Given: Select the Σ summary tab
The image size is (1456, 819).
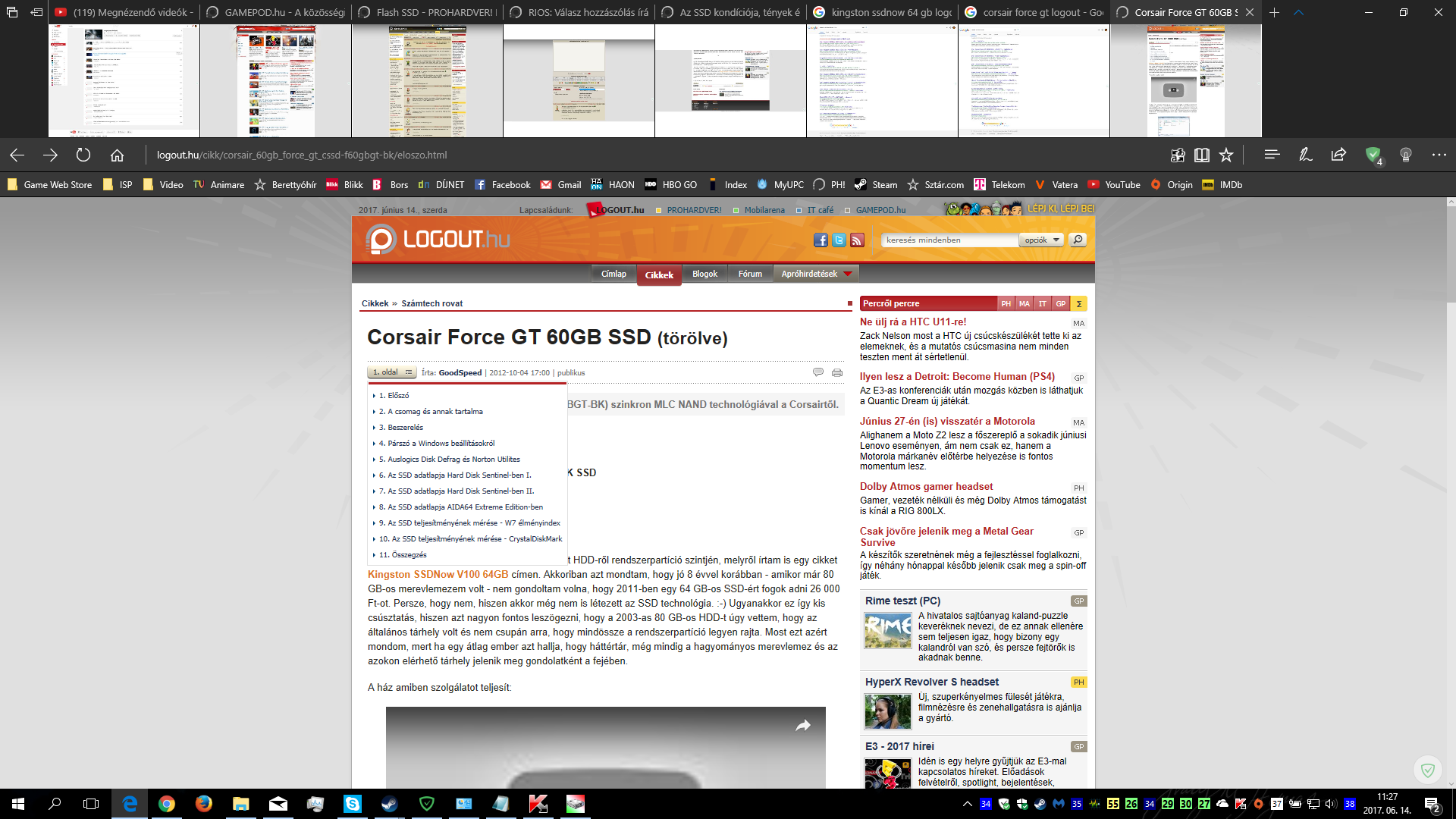Looking at the screenshot, I should pos(1078,303).
